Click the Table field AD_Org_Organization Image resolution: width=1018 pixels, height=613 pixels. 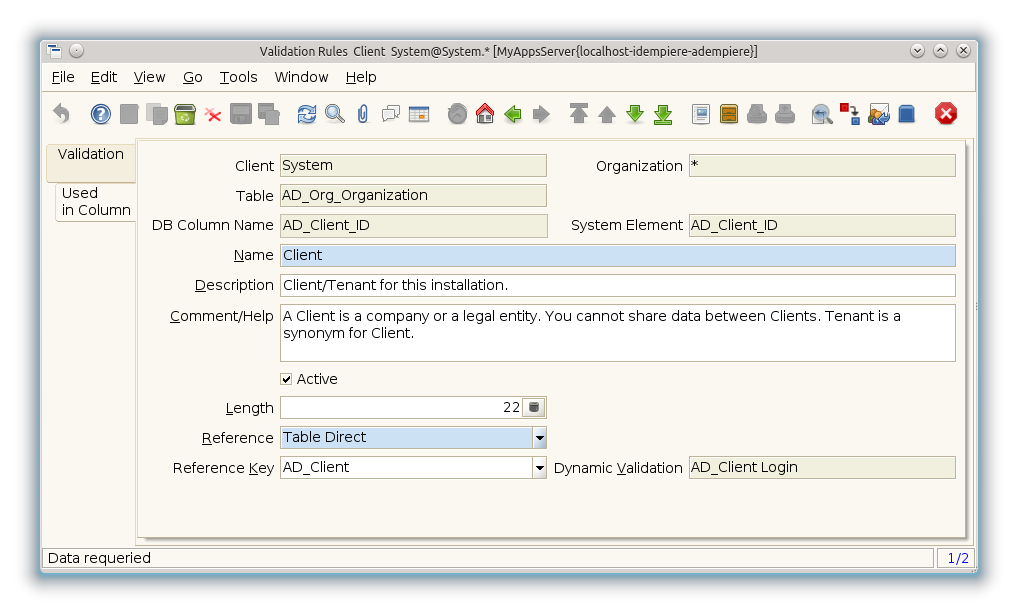pyautogui.click(x=413, y=195)
